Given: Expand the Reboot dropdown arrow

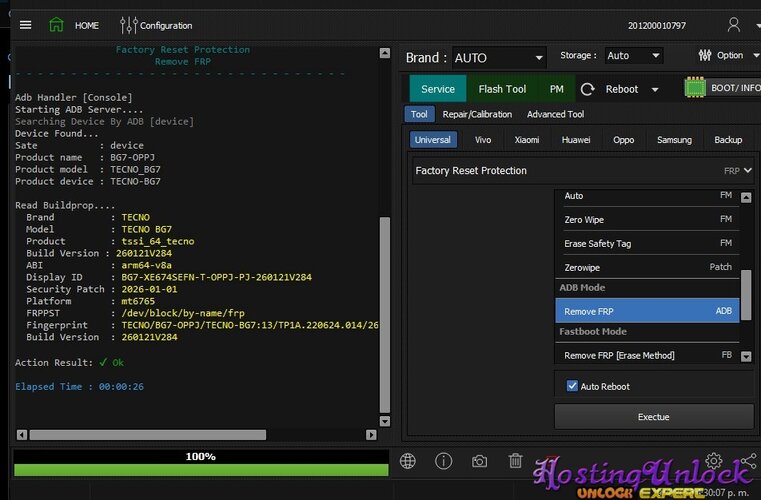Looking at the screenshot, I should tap(655, 89).
